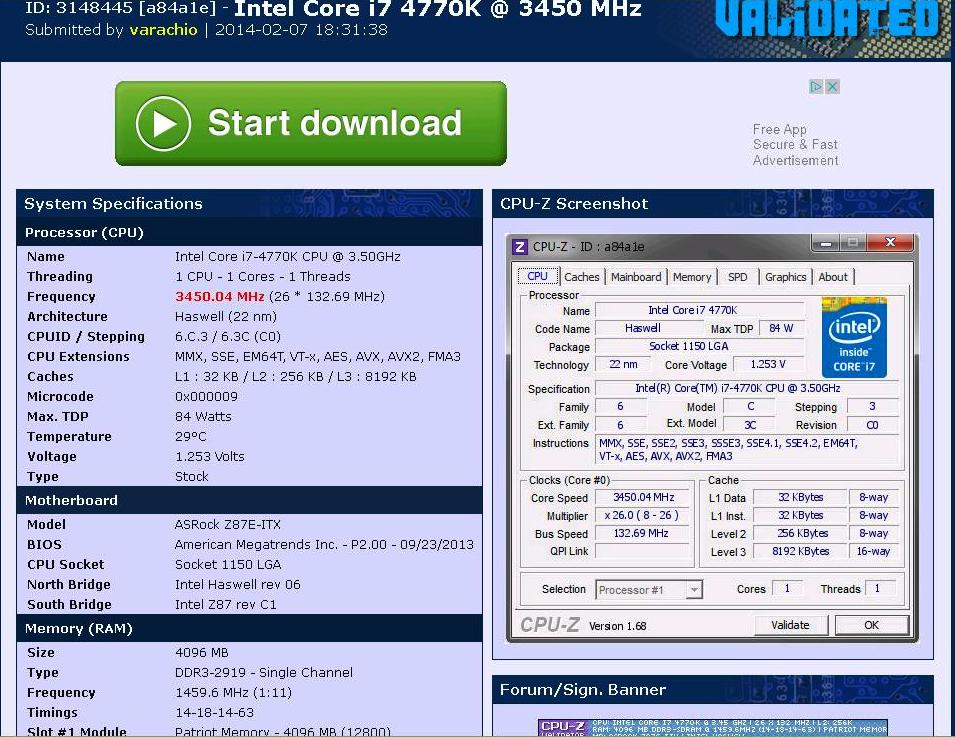Click 'DDR3-2919 - Single Channel' memory type
The height and width of the screenshot is (737, 955).
264,672
